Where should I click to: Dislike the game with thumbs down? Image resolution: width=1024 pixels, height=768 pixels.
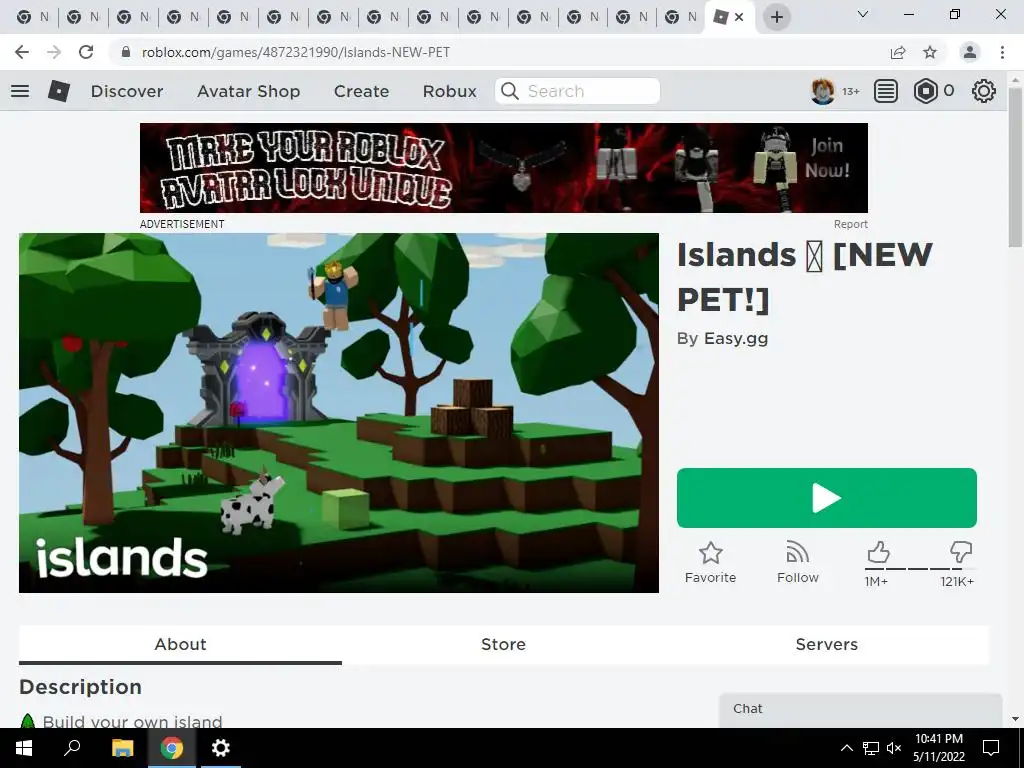coord(961,552)
